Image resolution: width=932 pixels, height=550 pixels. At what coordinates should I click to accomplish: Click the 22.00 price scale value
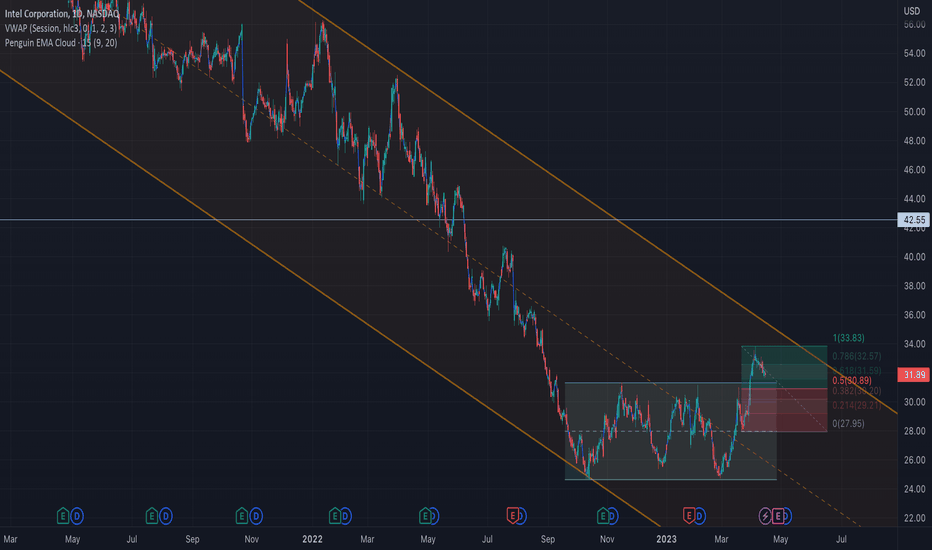(x=914, y=518)
